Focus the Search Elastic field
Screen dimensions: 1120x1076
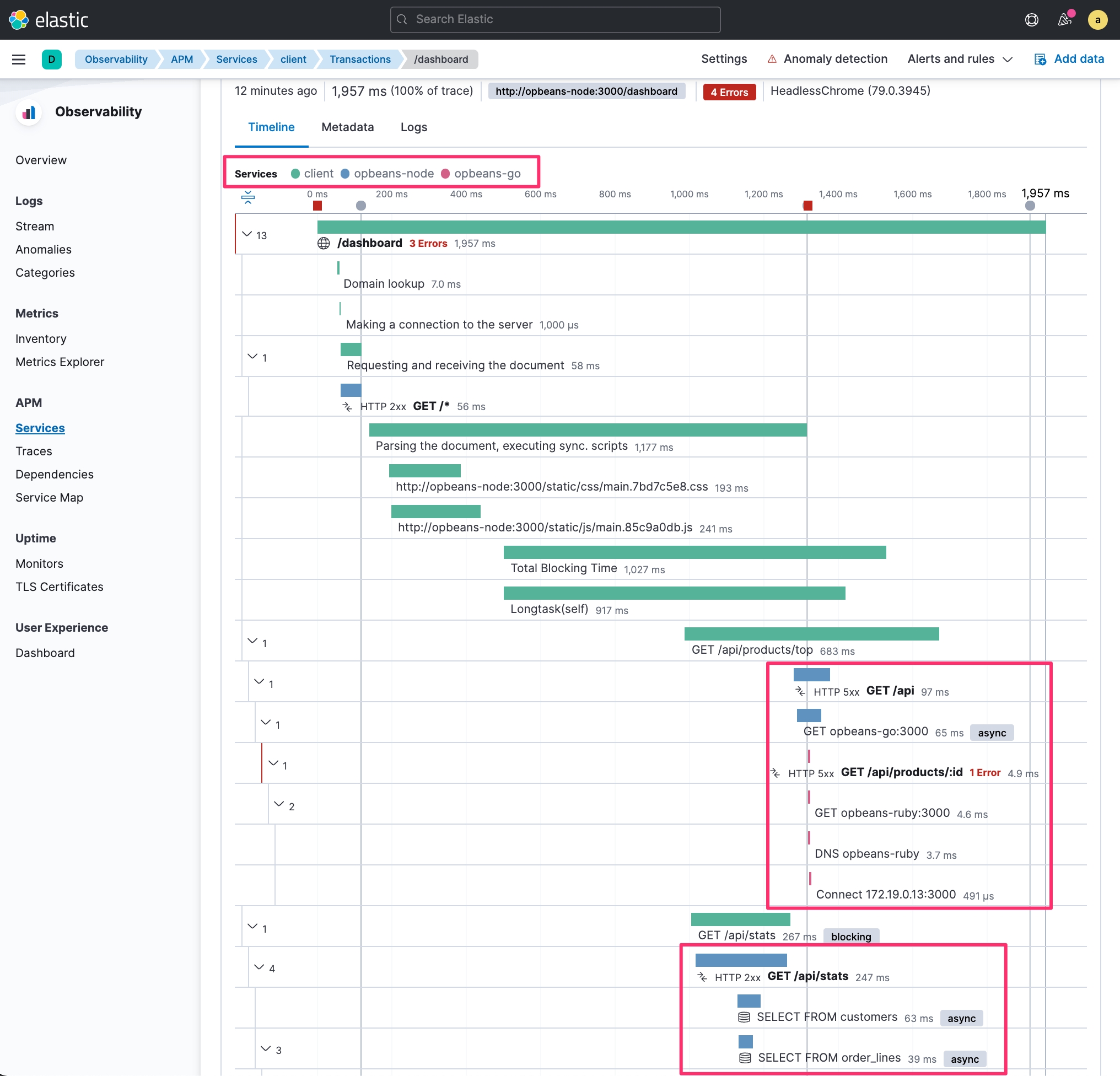click(555, 20)
